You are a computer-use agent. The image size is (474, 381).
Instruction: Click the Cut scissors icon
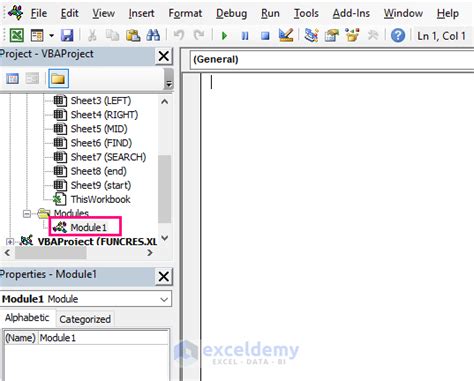pyautogui.click(x=92, y=35)
